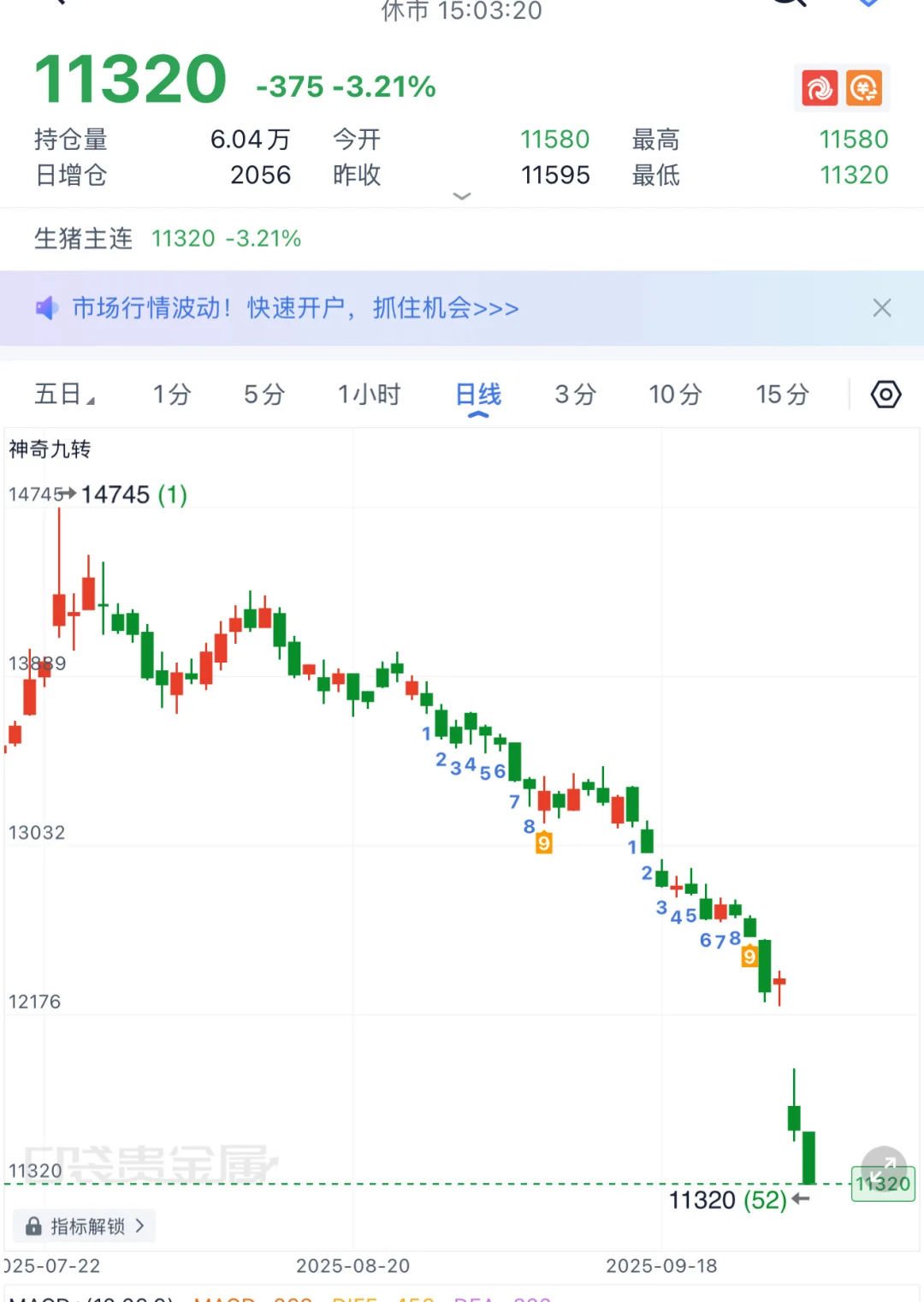Tap the orange yuan coin icon
The height and width of the screenshot is (1302, 924).
[864, 88]
